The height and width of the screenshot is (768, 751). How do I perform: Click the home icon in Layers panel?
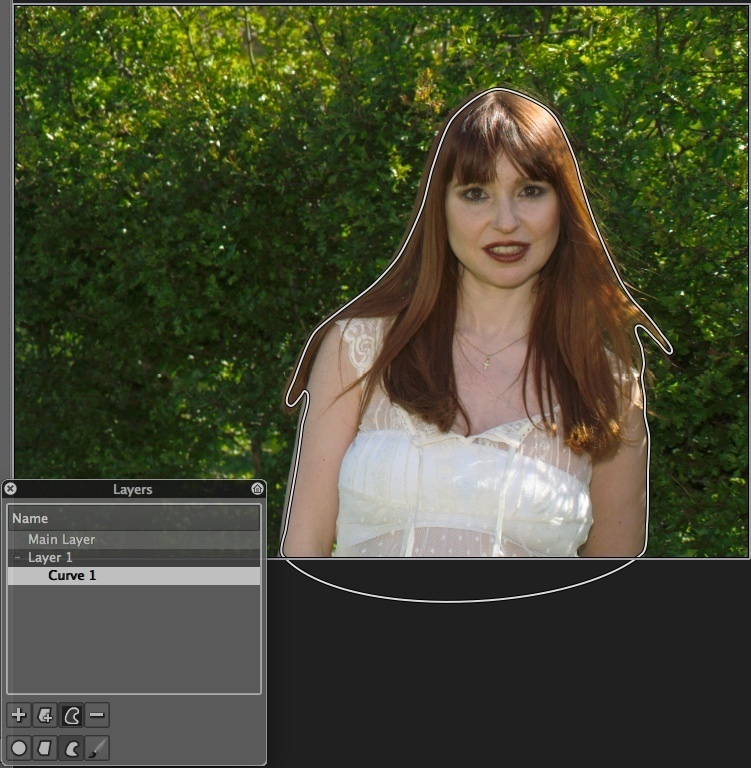pyautogui.click(x=257, y=489)
